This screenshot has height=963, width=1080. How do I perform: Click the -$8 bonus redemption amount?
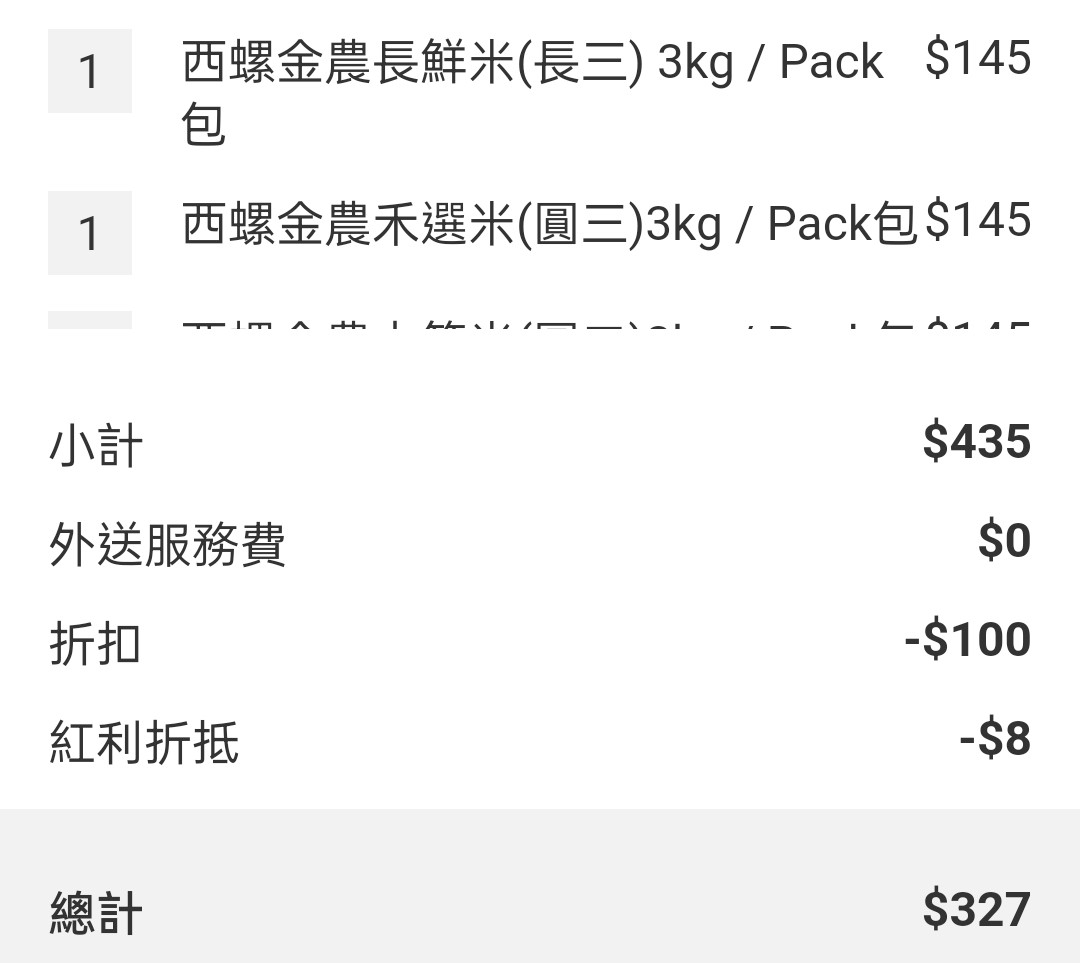[x=994, y=739]
